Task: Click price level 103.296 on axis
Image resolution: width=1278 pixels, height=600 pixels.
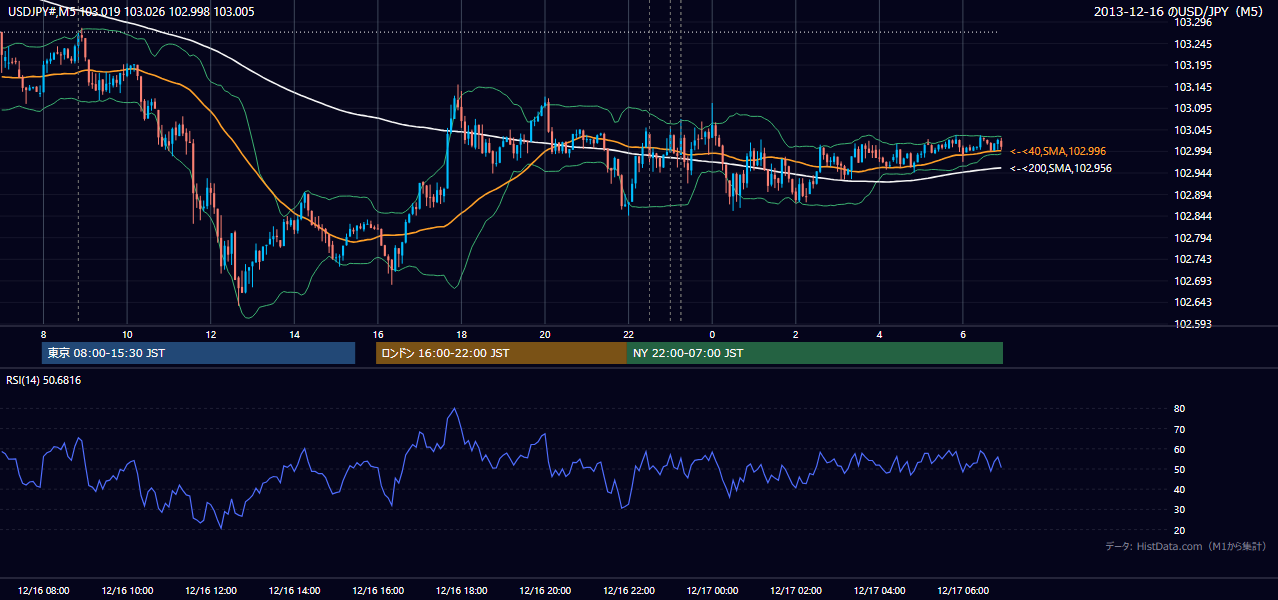Action: tap(1192, 22)
